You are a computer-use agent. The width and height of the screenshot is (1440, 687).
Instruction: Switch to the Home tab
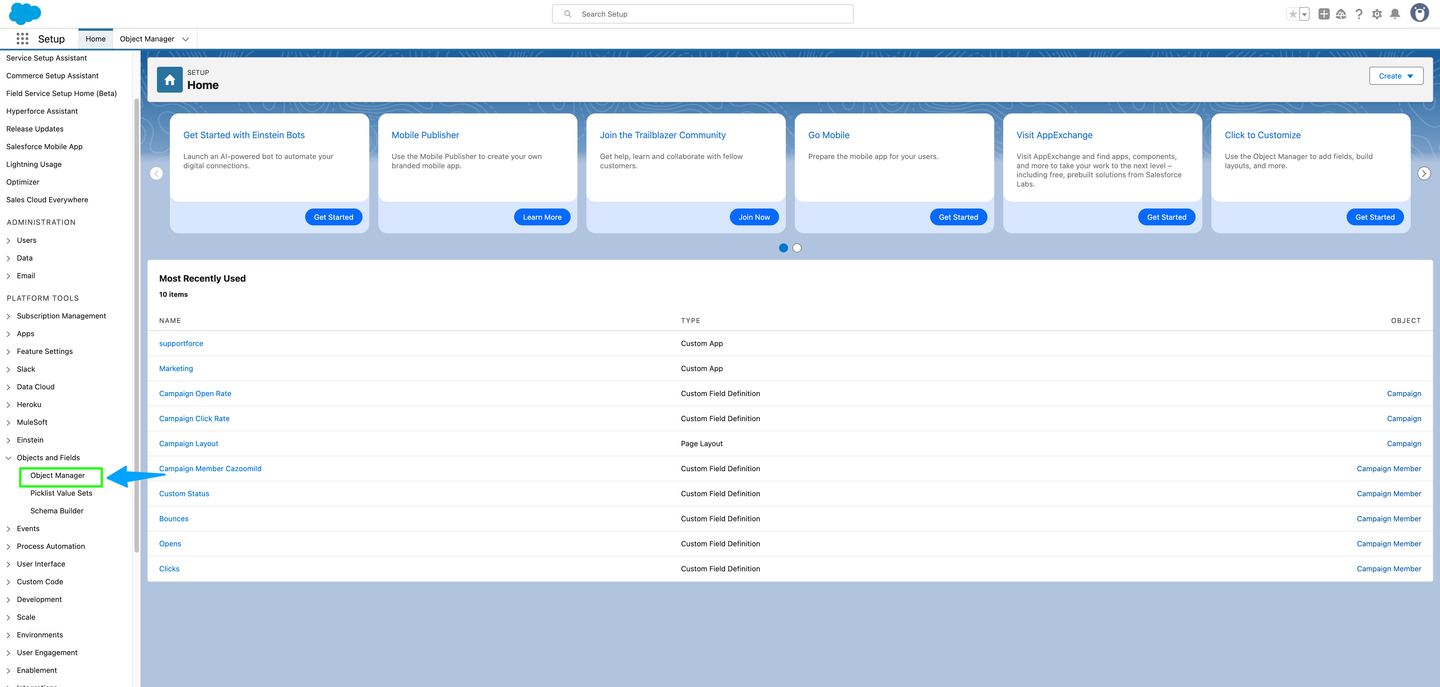(95, 39)
